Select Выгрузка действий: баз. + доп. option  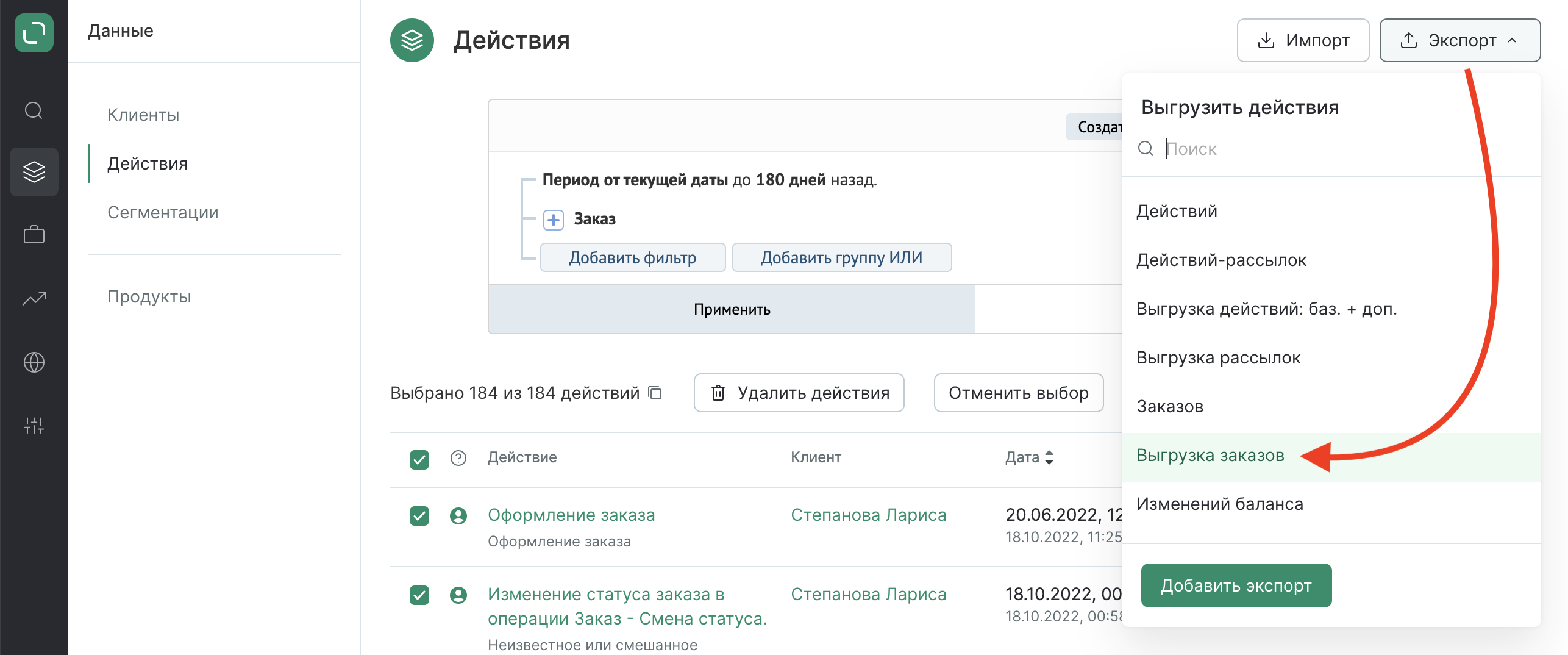coord(1331,309)
